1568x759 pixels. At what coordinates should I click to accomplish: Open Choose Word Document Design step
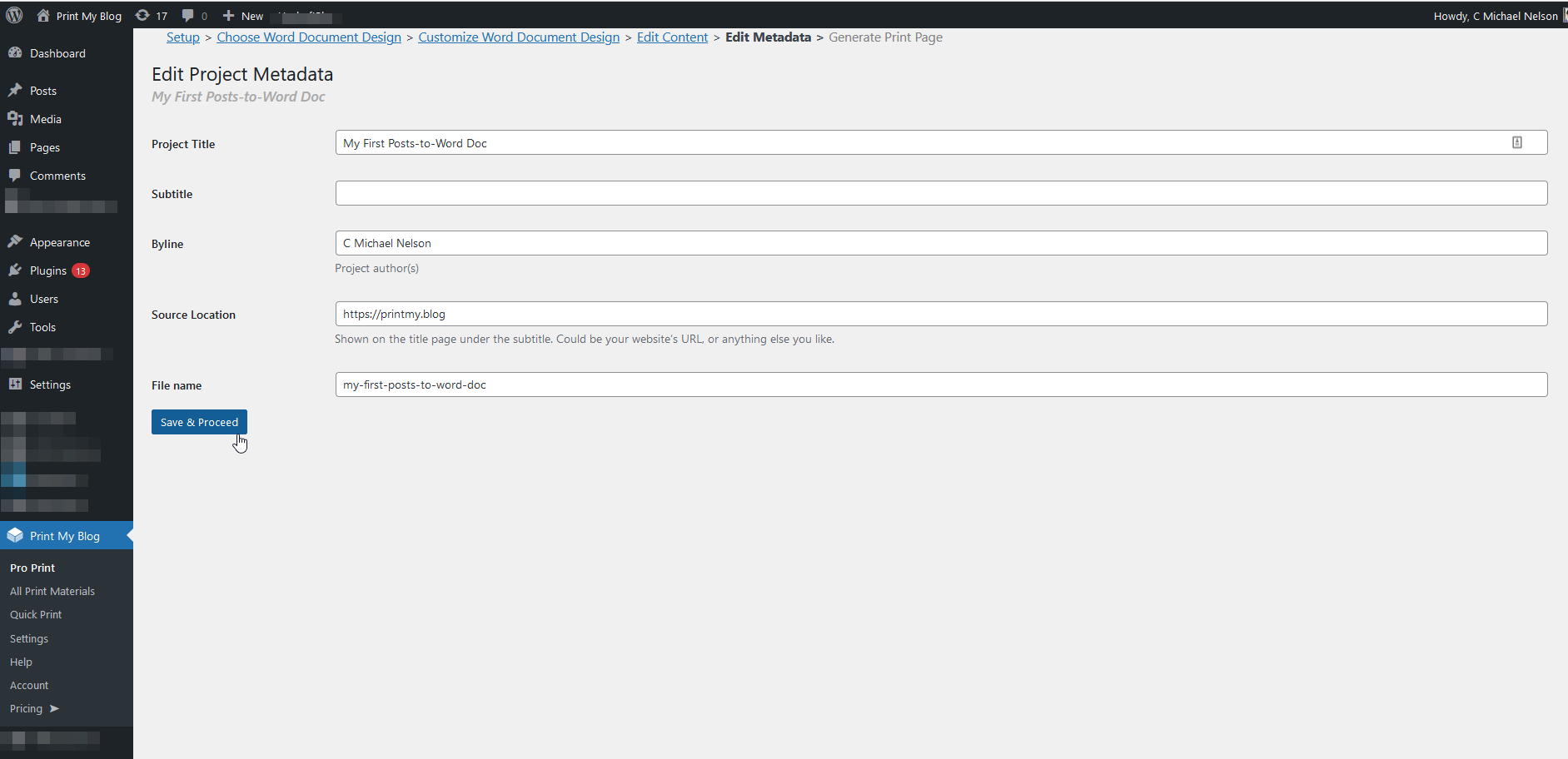309,37
